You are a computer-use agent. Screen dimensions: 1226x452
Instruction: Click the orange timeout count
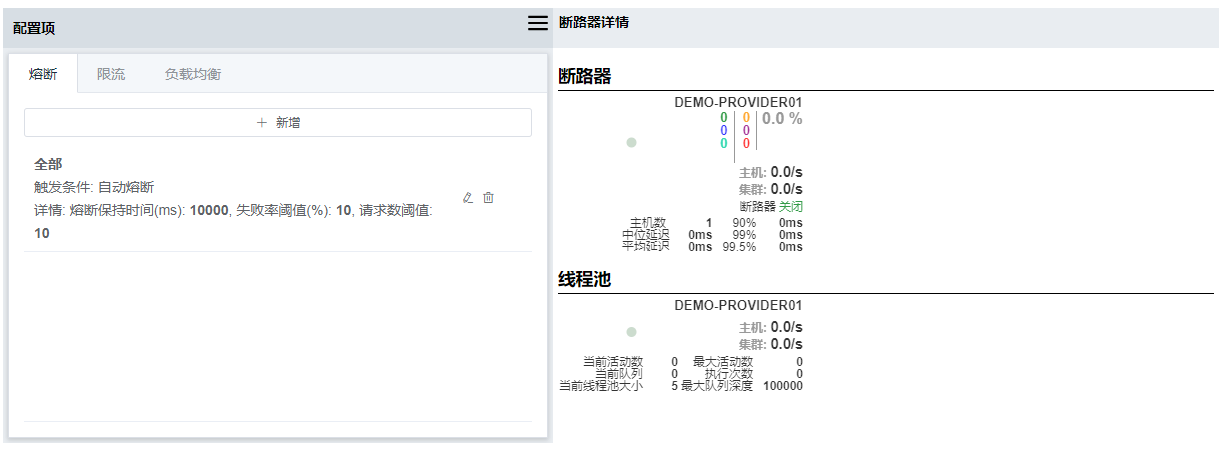(x=746, y=118)
